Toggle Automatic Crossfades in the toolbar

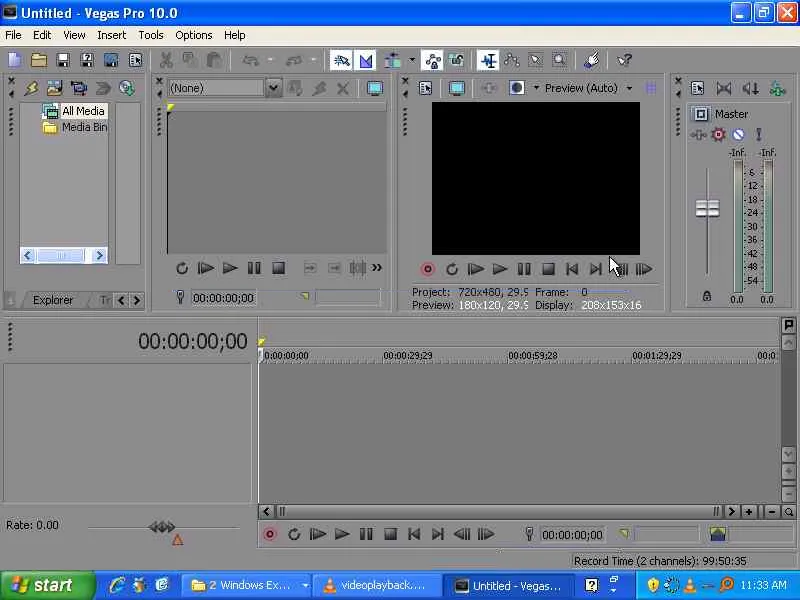[365, 60]
